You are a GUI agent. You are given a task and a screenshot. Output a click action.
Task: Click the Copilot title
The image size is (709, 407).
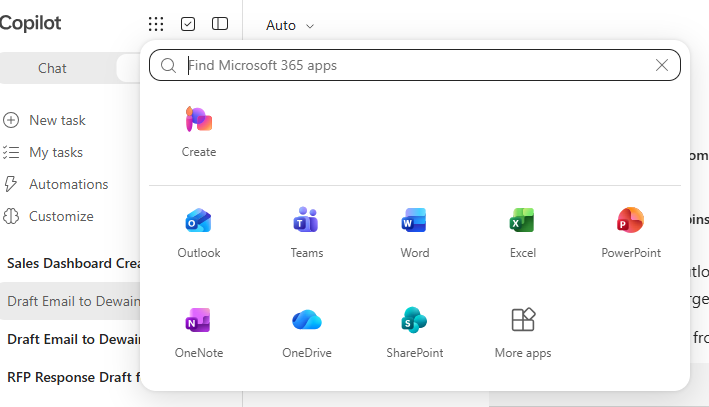coord(30,23)
